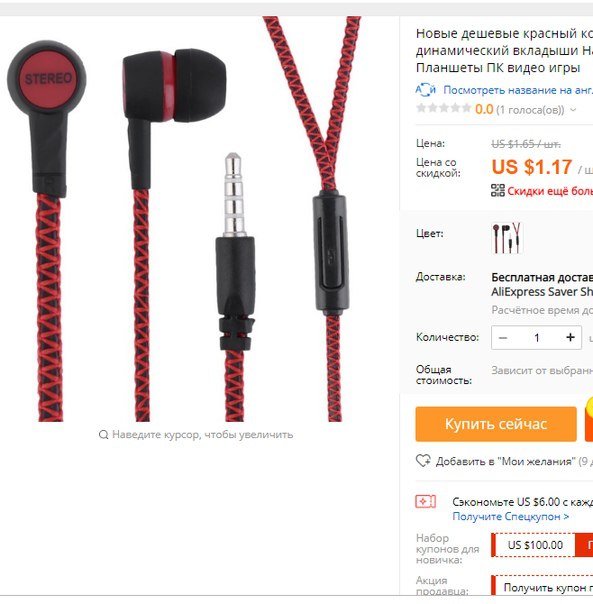Increase quantity with the plus button

570,337
